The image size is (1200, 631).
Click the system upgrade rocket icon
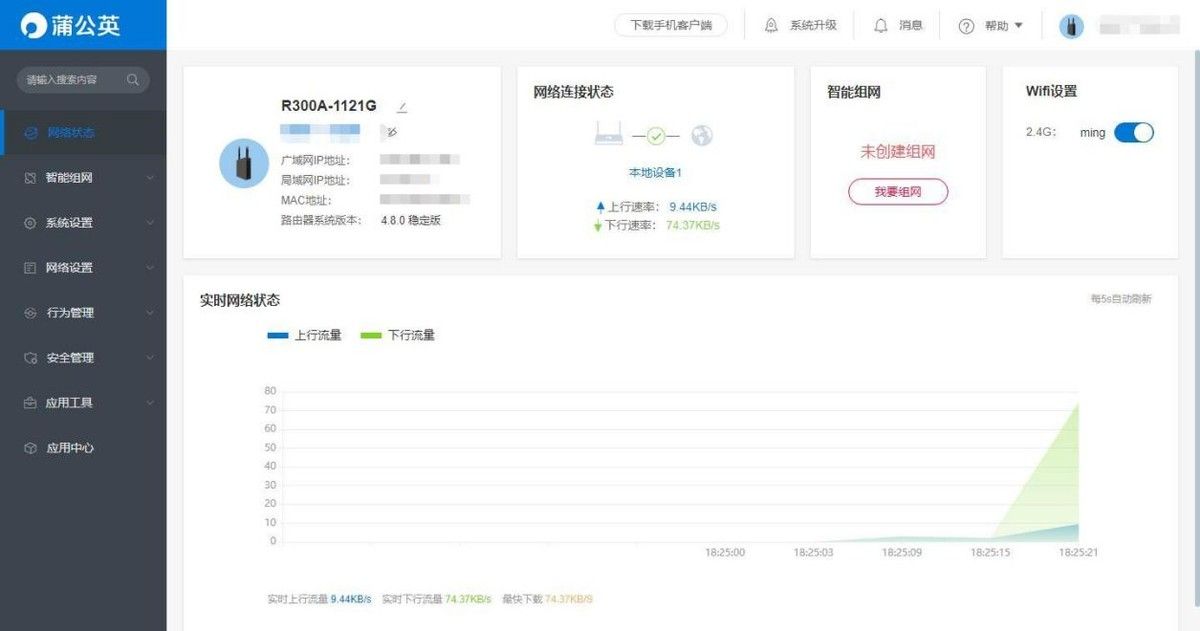coord(771,26)
